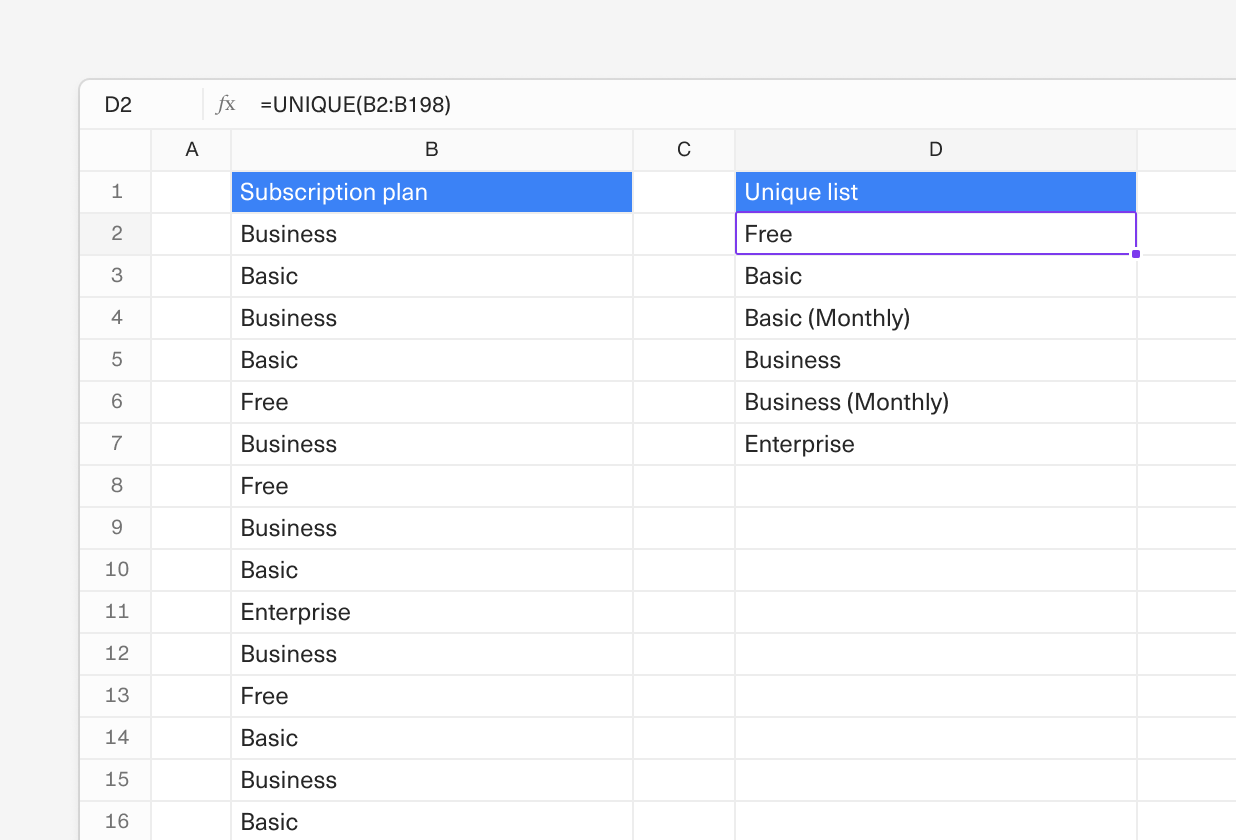Viewport: 1236px width, 840px height.
Task: Select row 1 header
Action: click(x=116, y=192)
